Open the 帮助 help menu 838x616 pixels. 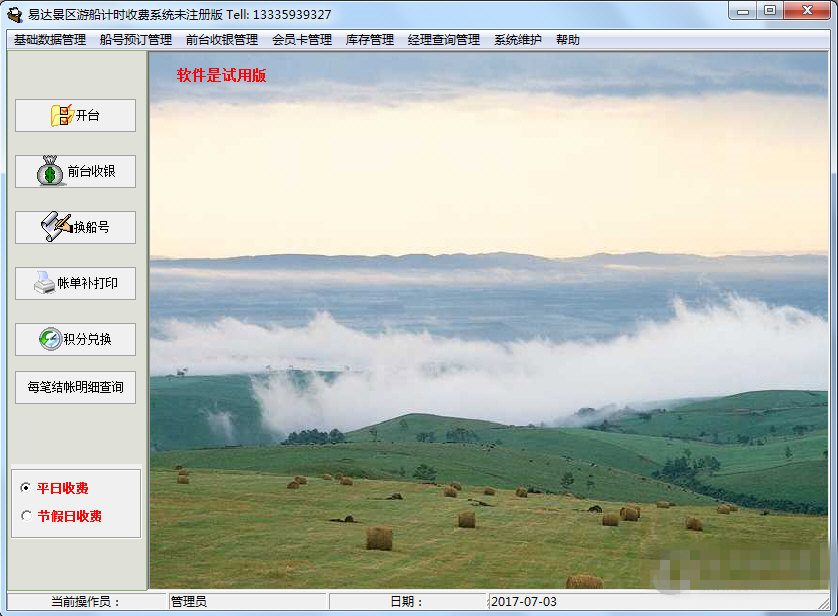(x=566, y=40)
